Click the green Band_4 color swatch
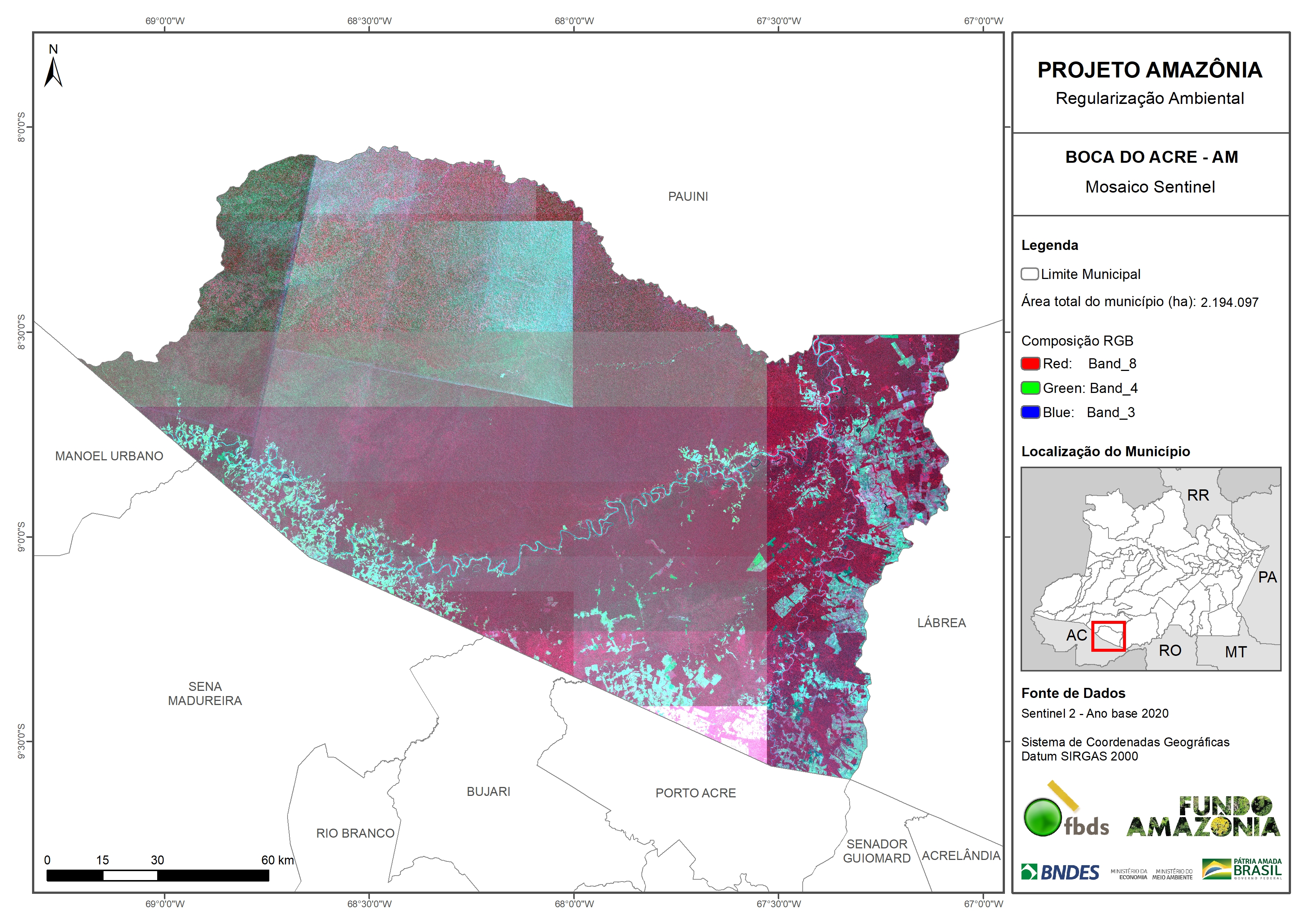Screen dimensions: 1307x924 point(1030,388)
